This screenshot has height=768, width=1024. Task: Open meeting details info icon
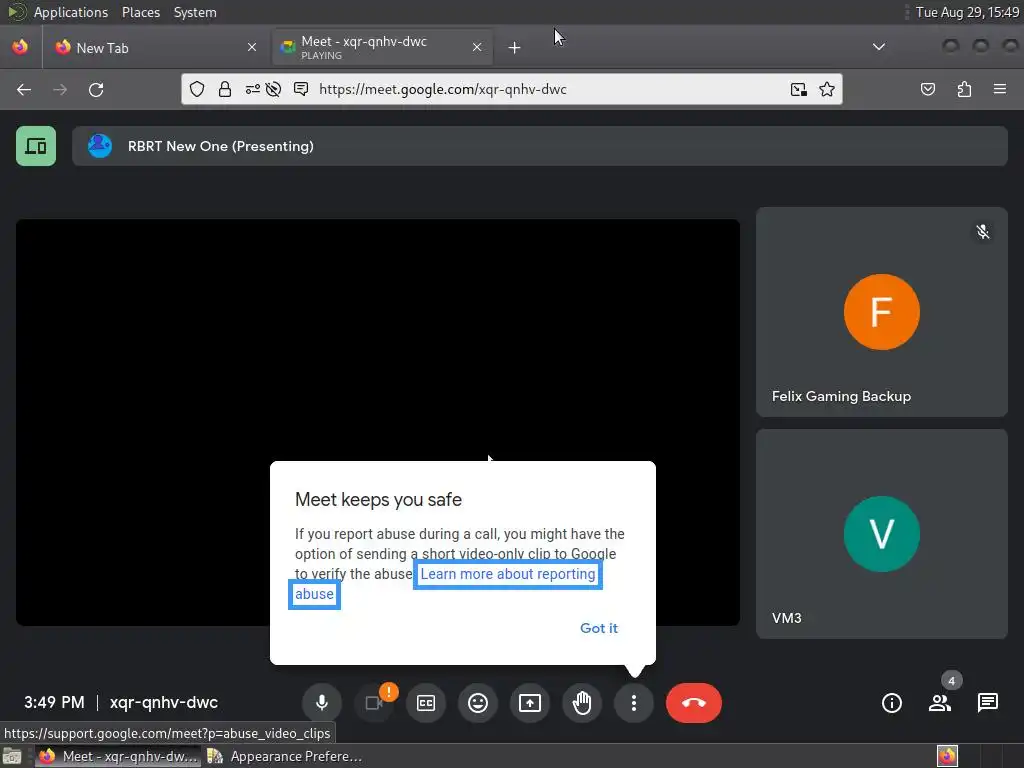point(891,703)
